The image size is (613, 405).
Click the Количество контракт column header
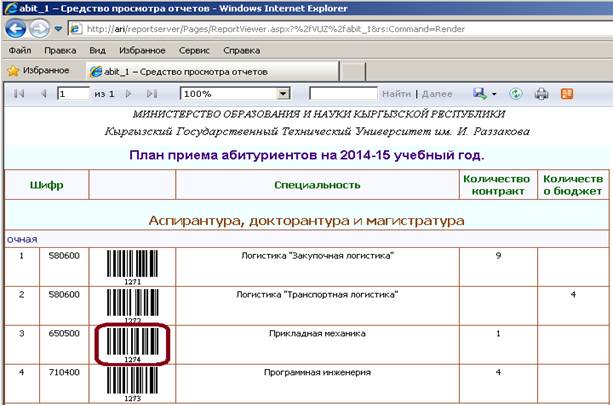[498, 185]
